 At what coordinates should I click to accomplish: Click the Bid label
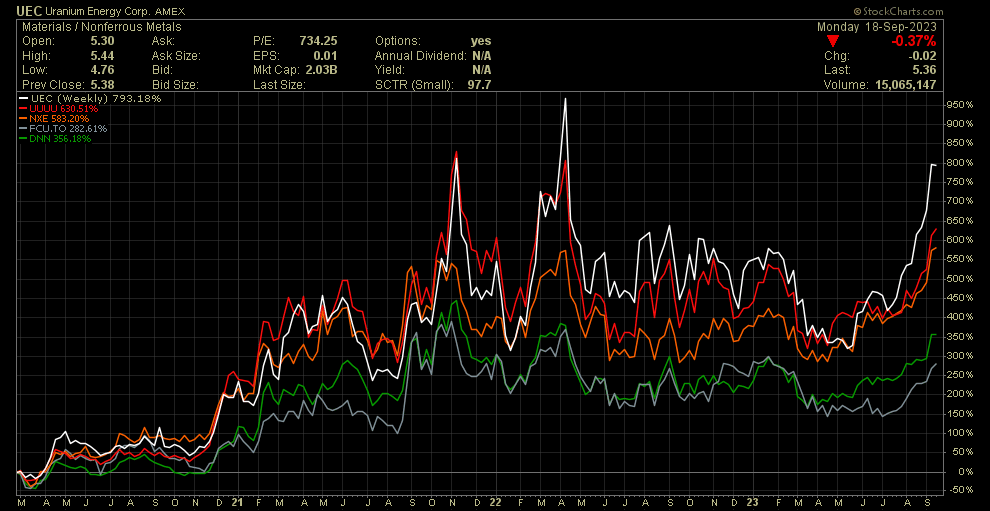pyautogui.click(x=160, y=70)
